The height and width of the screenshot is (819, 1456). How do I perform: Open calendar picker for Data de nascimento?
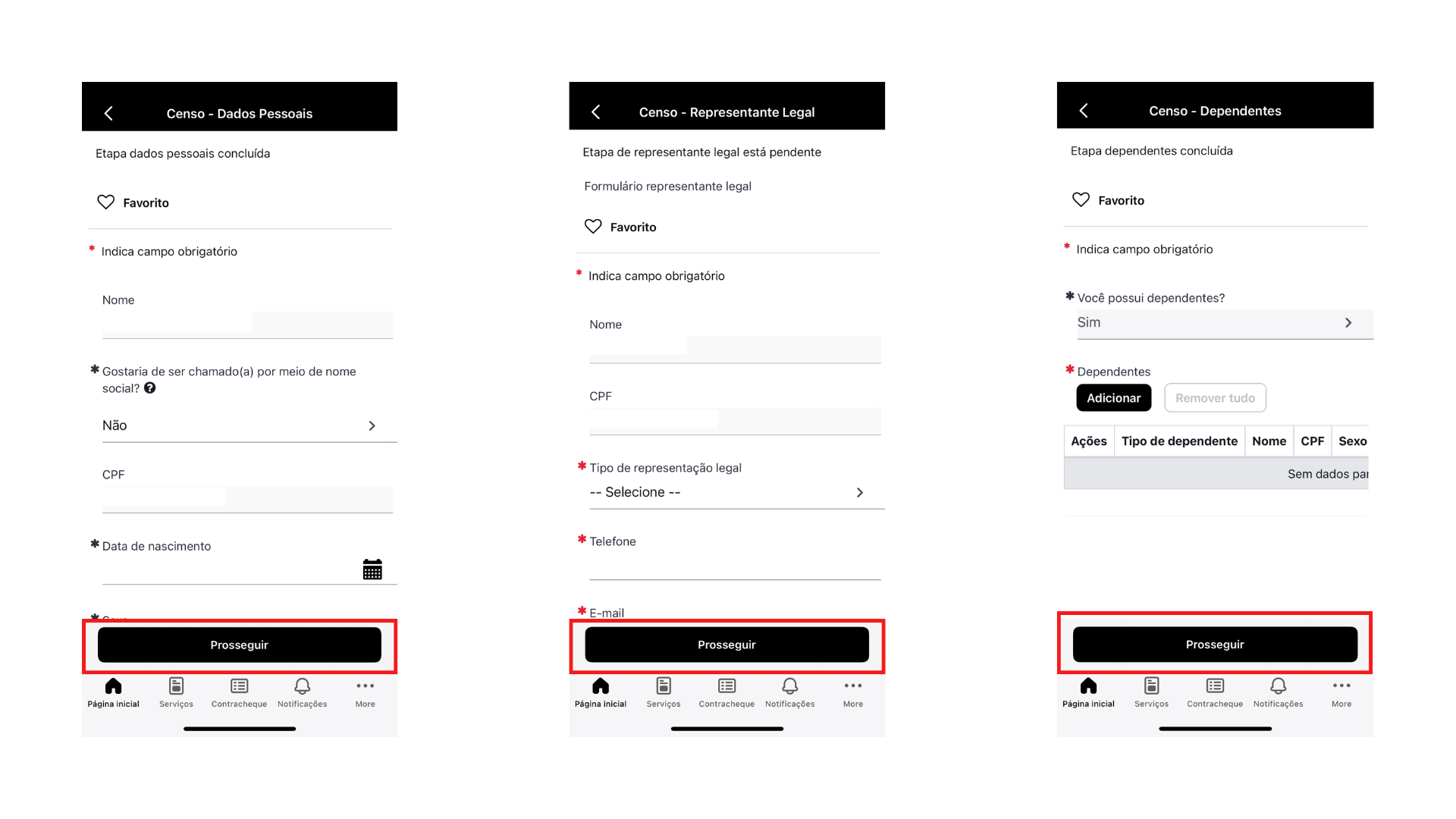point(372,570)
